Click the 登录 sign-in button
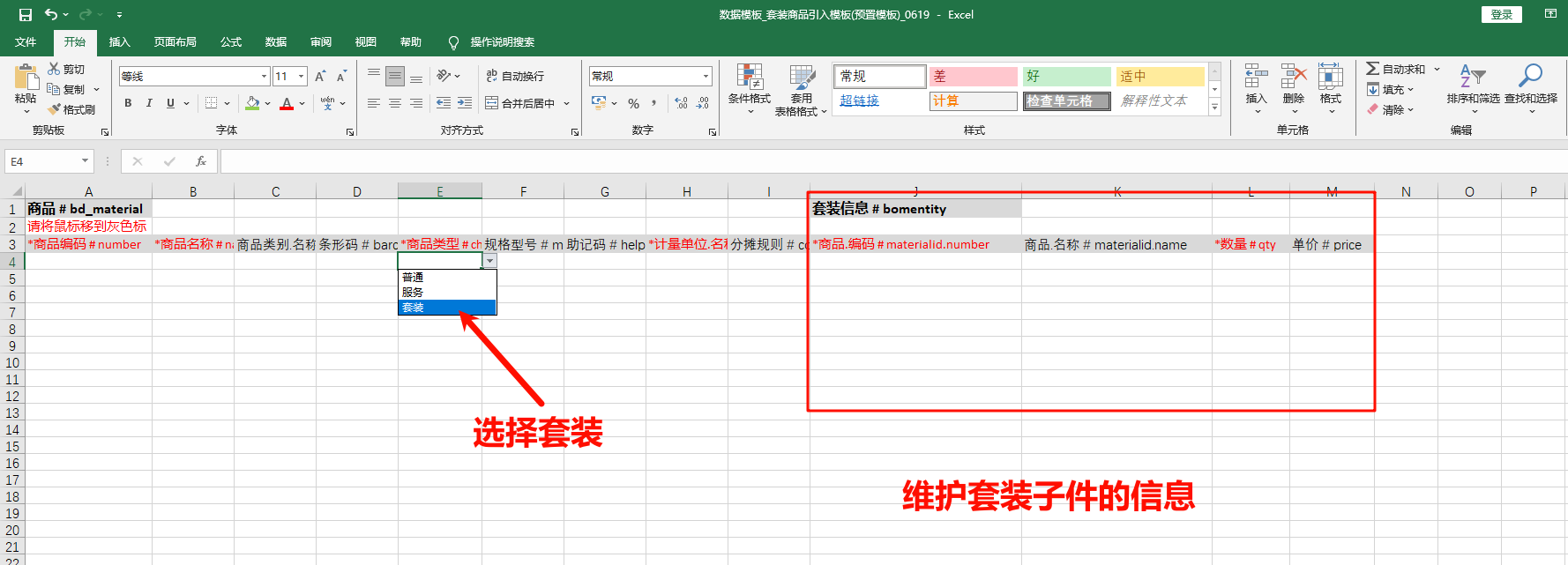Screen dimensions: 1568x565 [1502, 14]
